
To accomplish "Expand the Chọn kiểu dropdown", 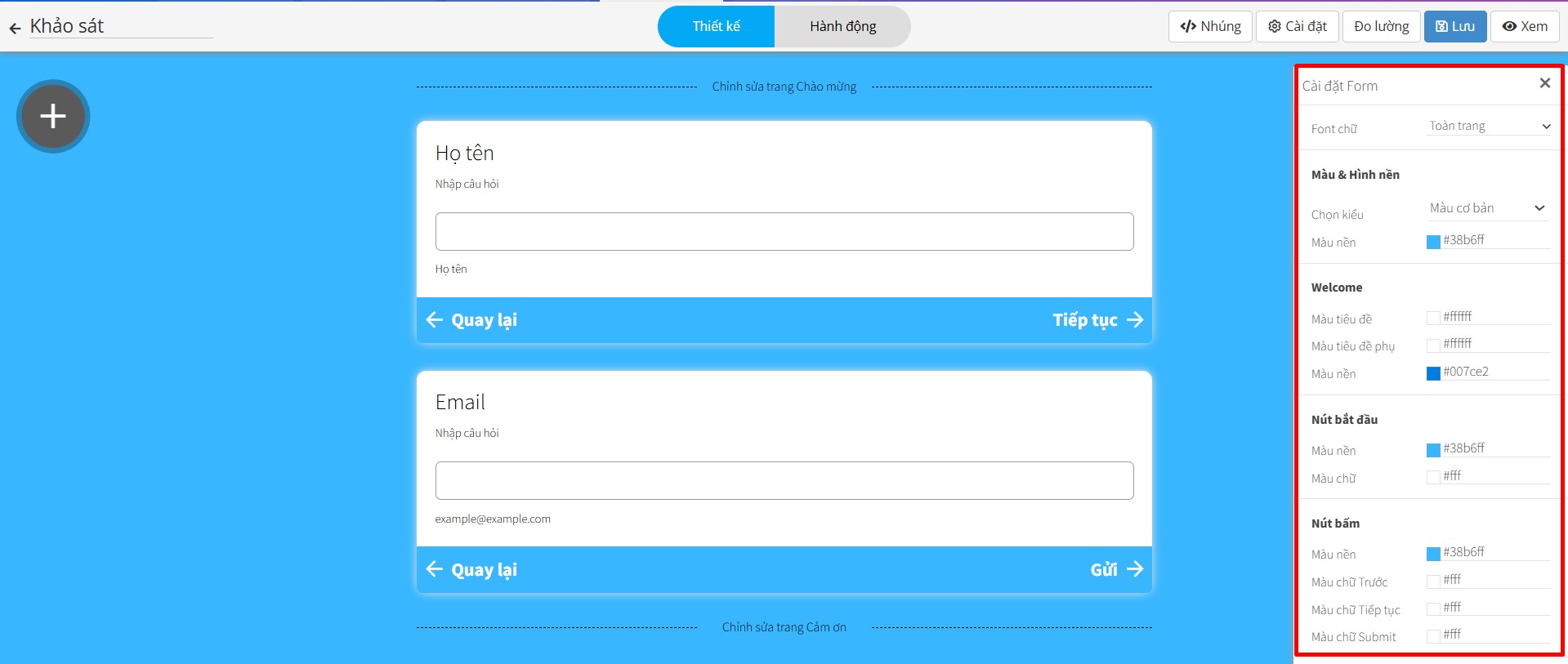I will point(1487,208).
